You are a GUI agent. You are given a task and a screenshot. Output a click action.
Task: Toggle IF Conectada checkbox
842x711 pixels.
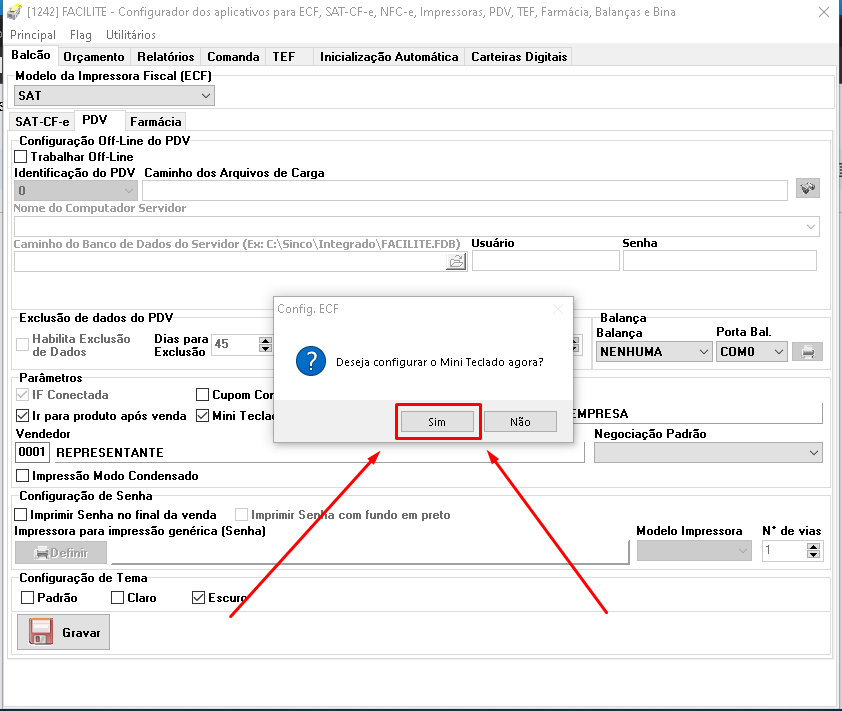point(23,395)
